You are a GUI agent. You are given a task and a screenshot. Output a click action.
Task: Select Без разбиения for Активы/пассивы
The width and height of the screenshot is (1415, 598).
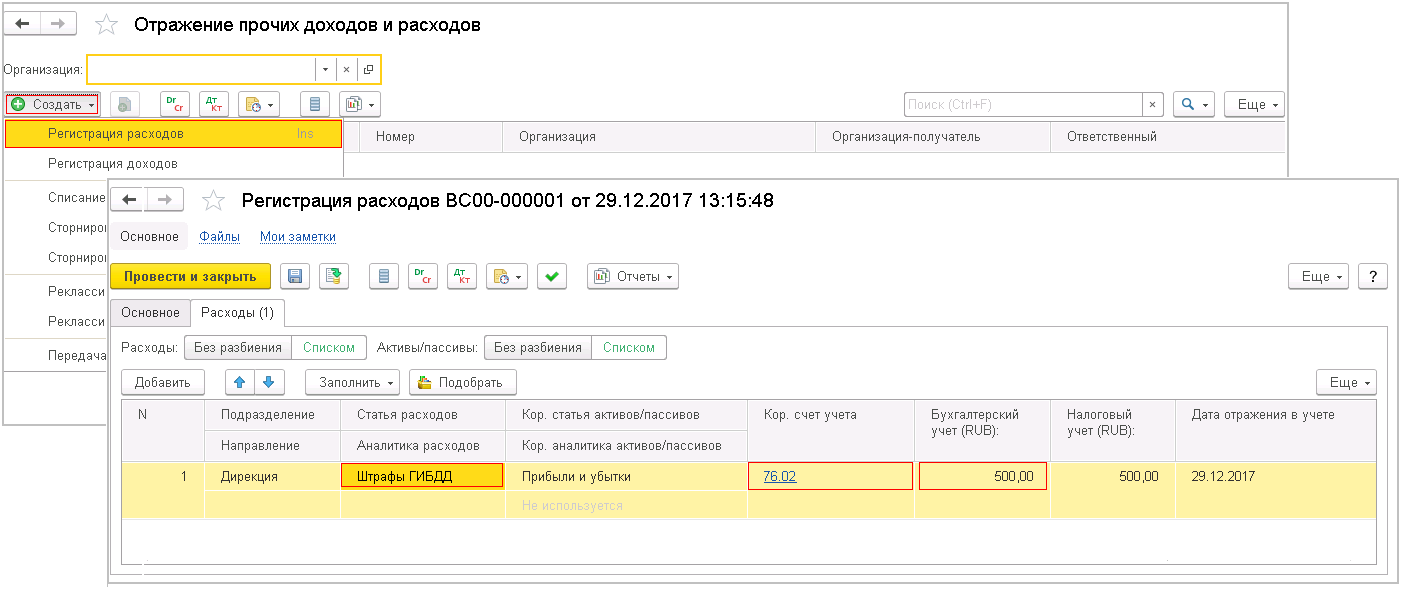pyautogui.click(x=538, y=348)
